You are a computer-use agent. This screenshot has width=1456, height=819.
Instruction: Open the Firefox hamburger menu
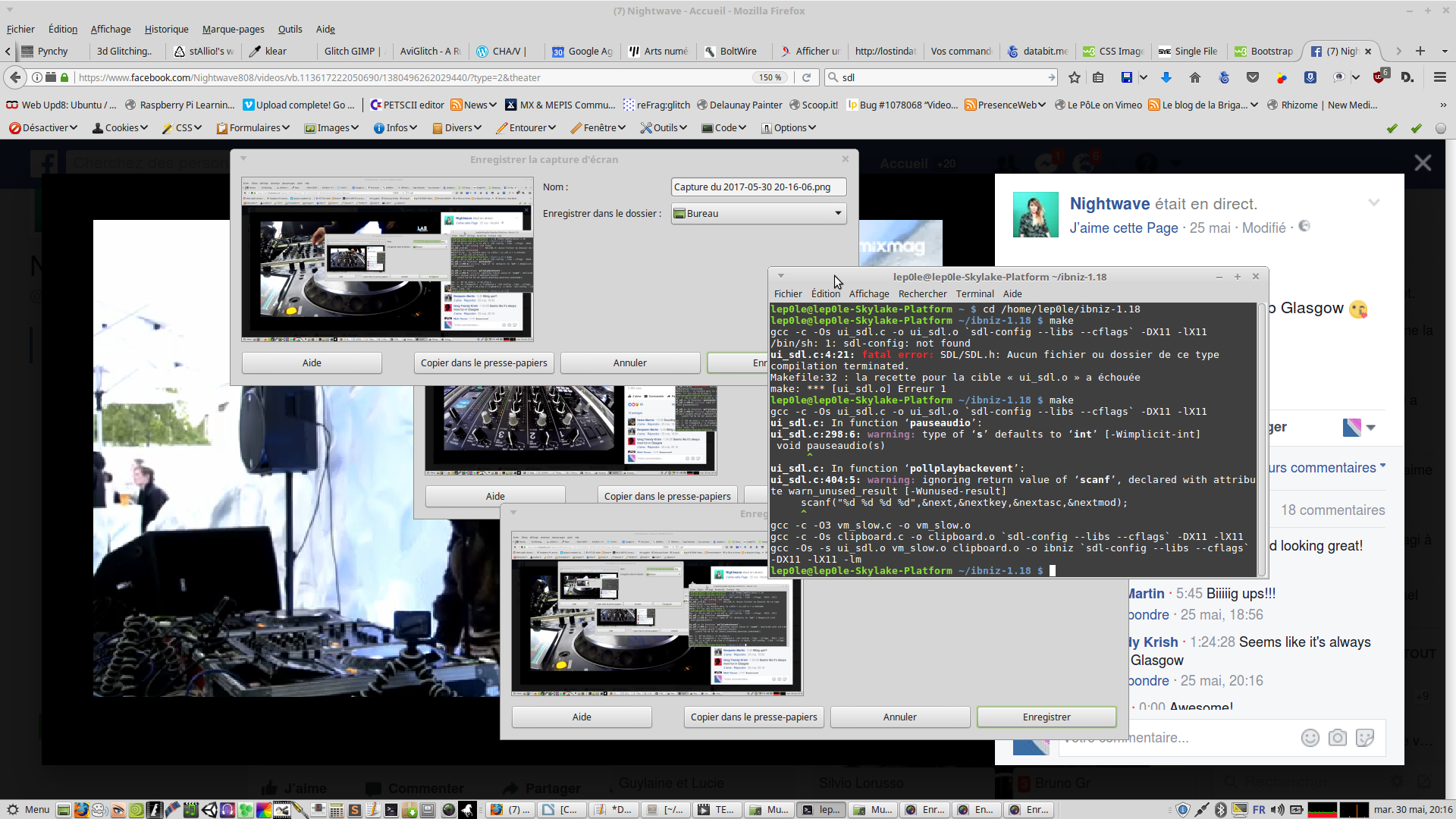[1439, 77]
